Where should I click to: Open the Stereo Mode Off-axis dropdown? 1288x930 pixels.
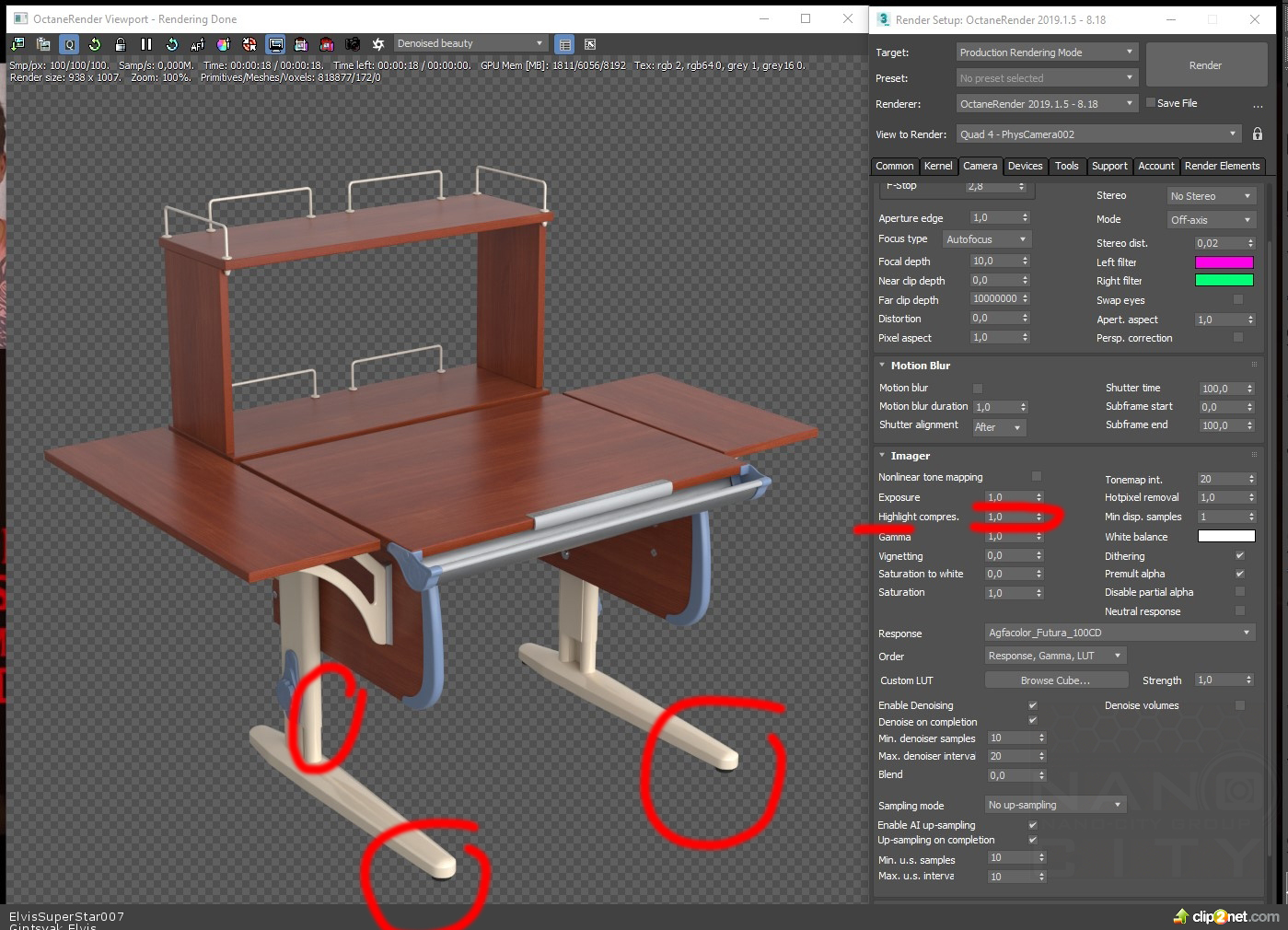(x=1210, y=220)
